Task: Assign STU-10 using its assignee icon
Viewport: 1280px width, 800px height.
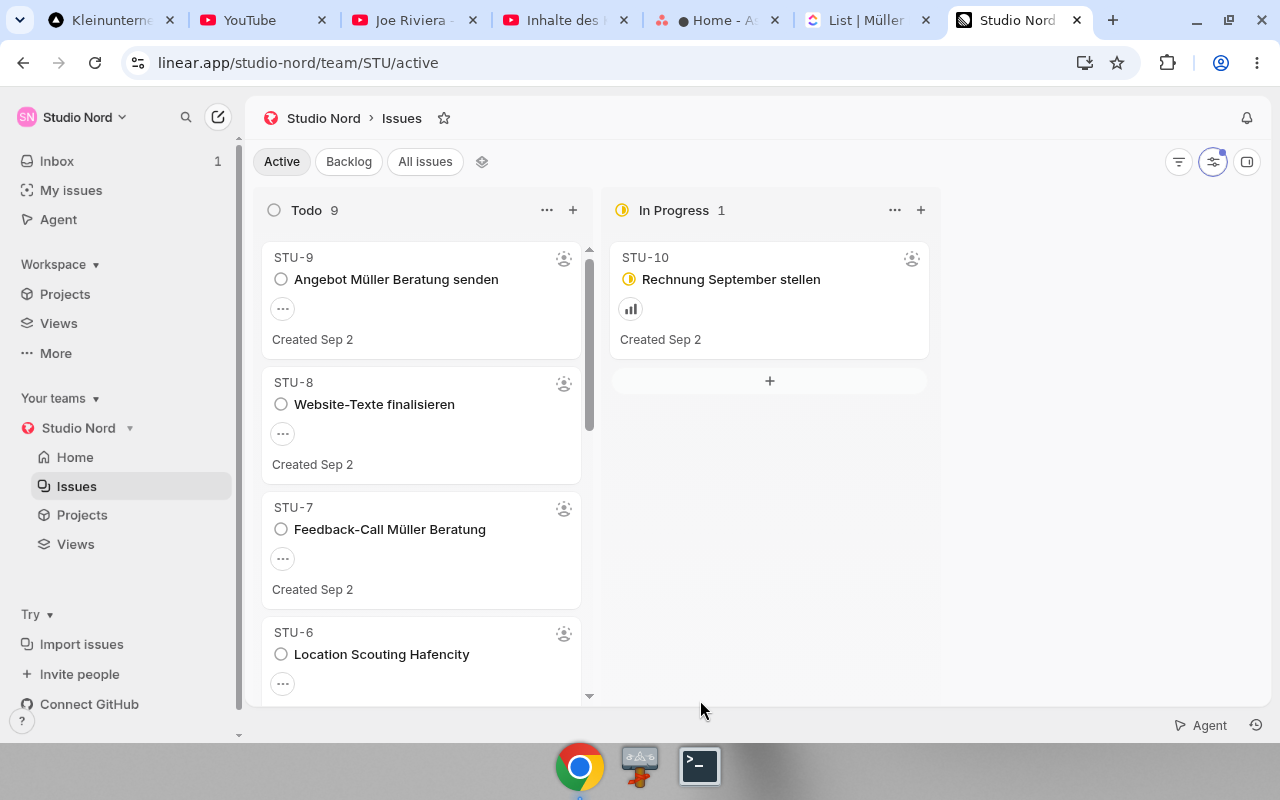Action: coord(912,259)
